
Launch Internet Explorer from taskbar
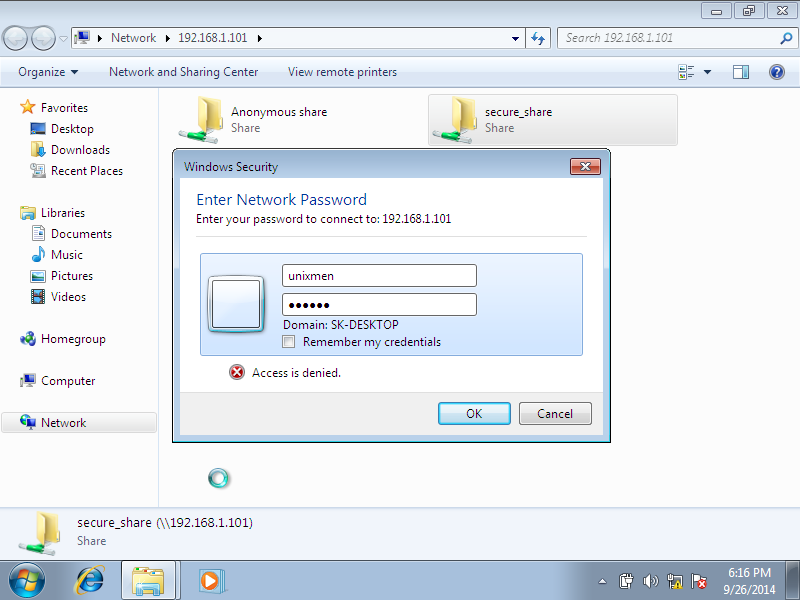pos(90,581)
